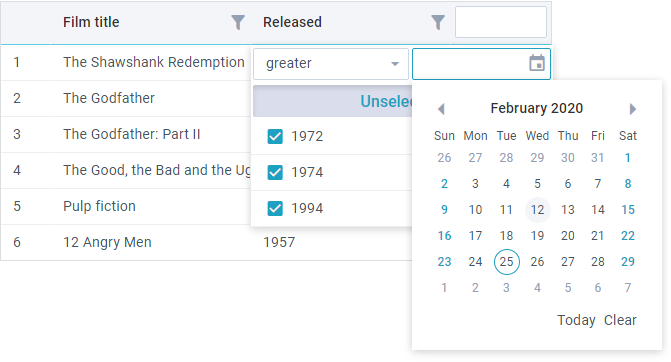Uncheck the 1994 checkbox

coord(275,208)
